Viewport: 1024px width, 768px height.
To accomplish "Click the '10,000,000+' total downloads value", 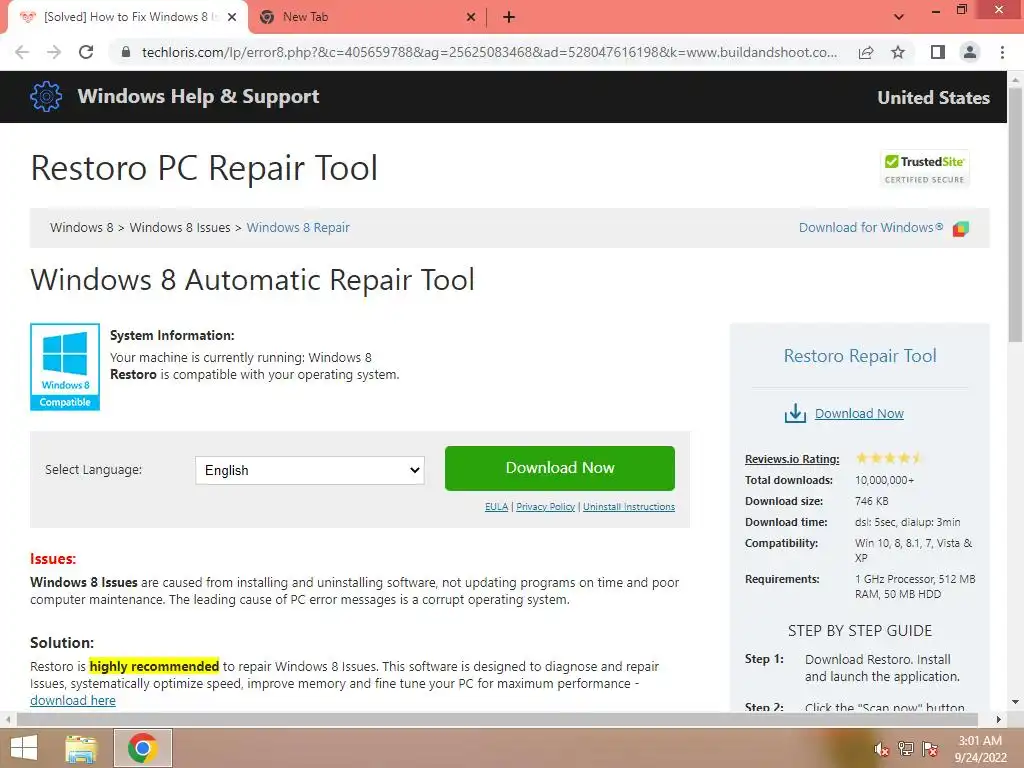I will coord(884,480).
